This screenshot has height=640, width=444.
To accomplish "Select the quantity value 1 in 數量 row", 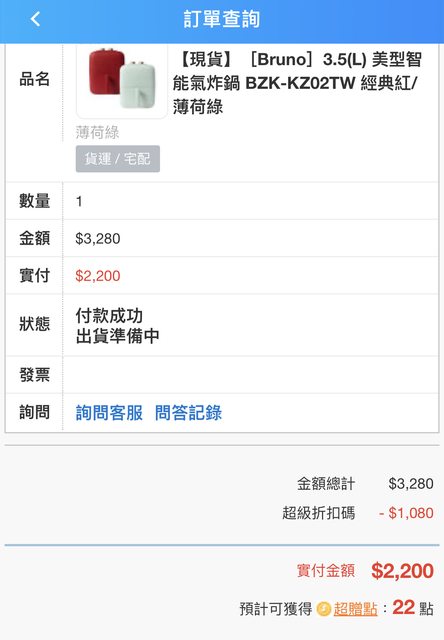I will 79,201.
